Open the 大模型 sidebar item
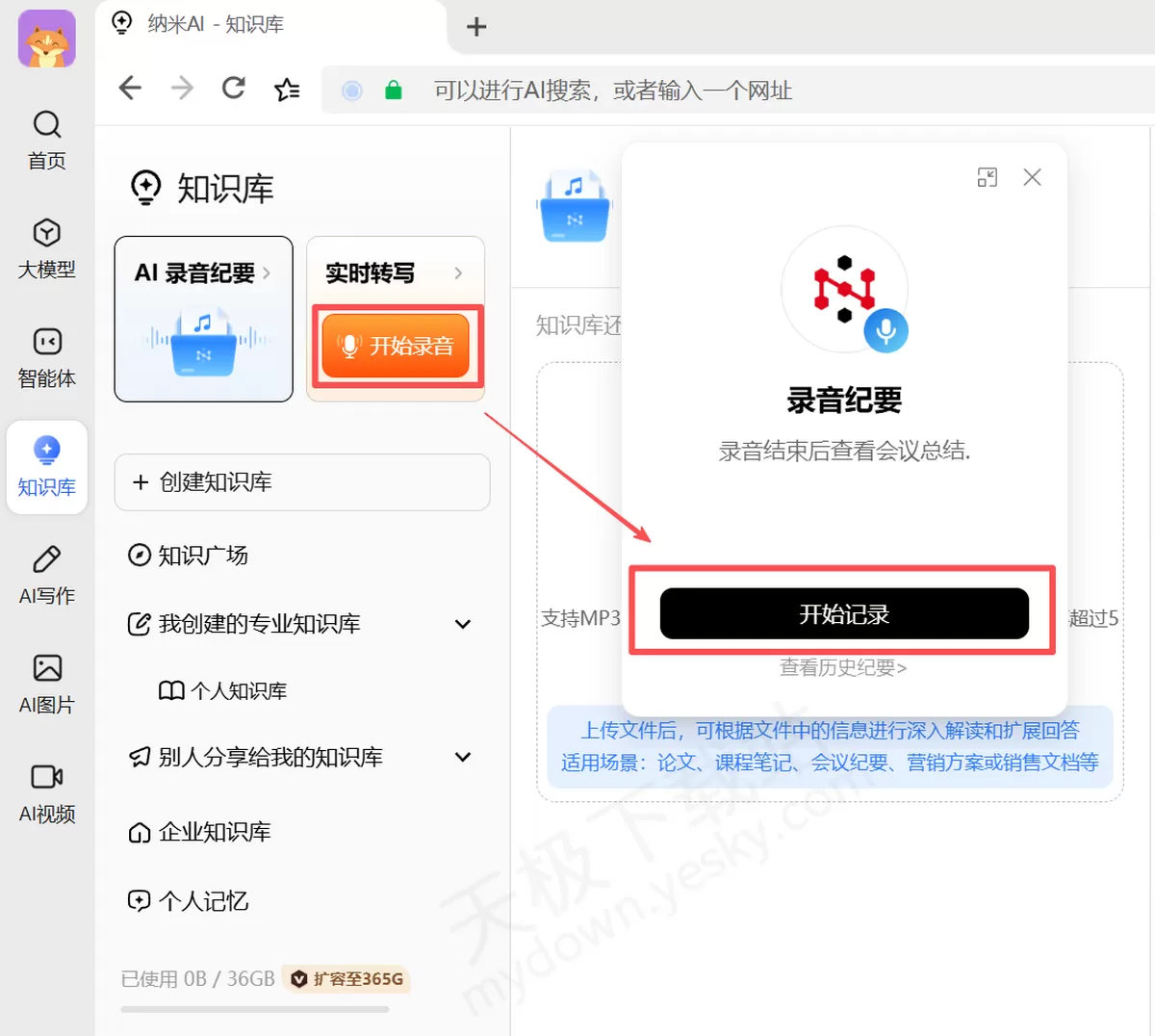This screenshot has height=1036, width=1155. 46,249
